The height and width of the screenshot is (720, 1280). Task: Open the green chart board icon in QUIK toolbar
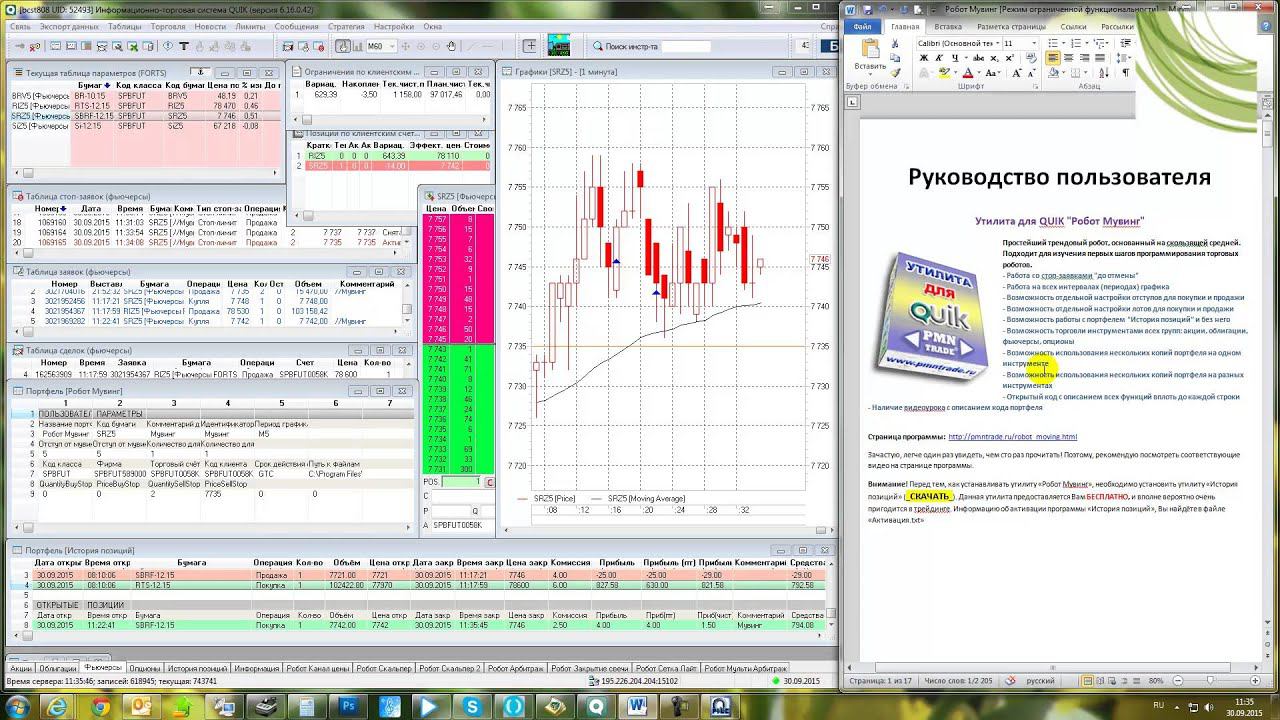point(558,45)
